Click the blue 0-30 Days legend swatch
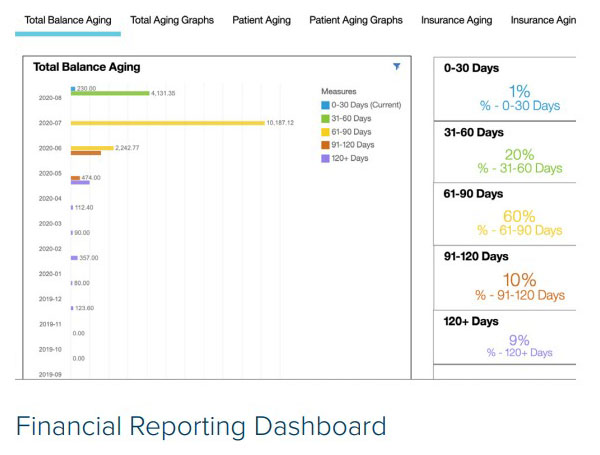Viewport: 600px width, 455px height. tap(325, 104)
